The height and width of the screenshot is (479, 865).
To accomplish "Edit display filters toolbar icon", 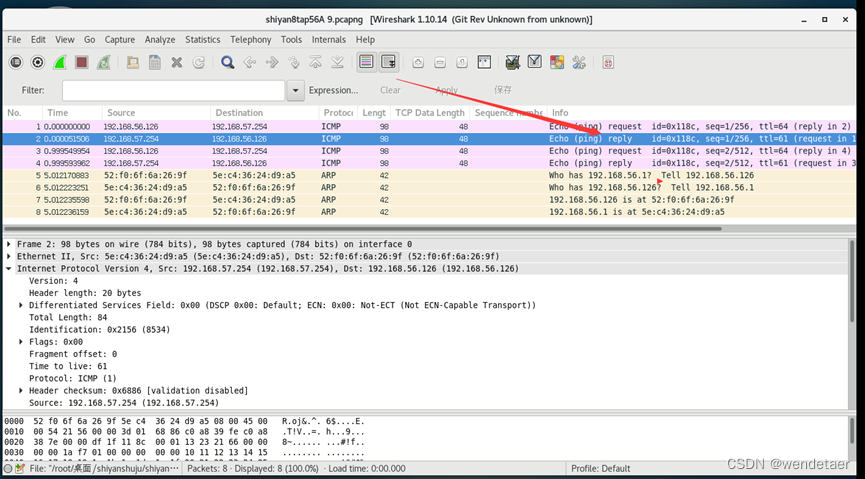I will point(535,62).
